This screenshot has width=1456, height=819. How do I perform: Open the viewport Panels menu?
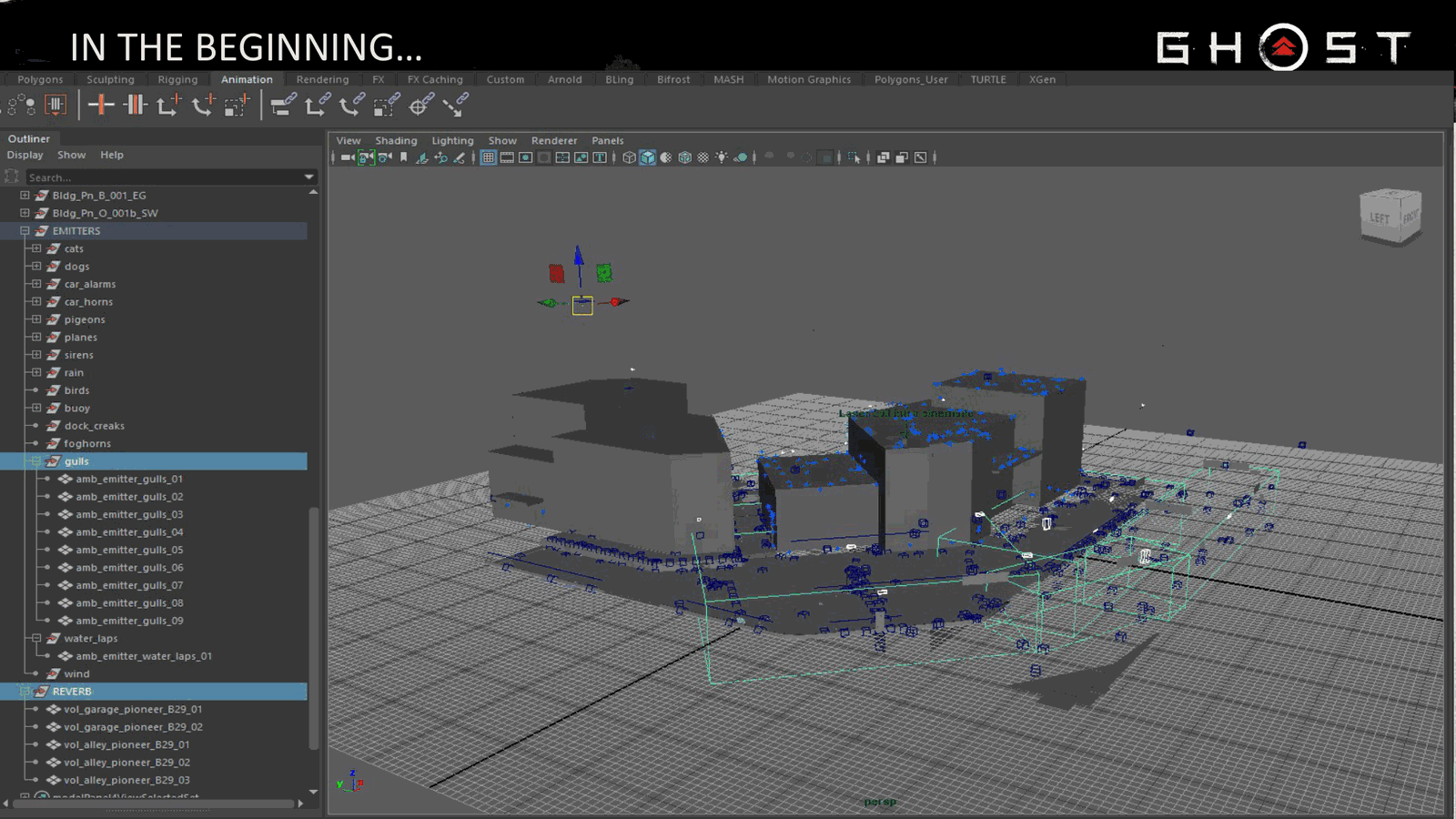click(607, 141)
